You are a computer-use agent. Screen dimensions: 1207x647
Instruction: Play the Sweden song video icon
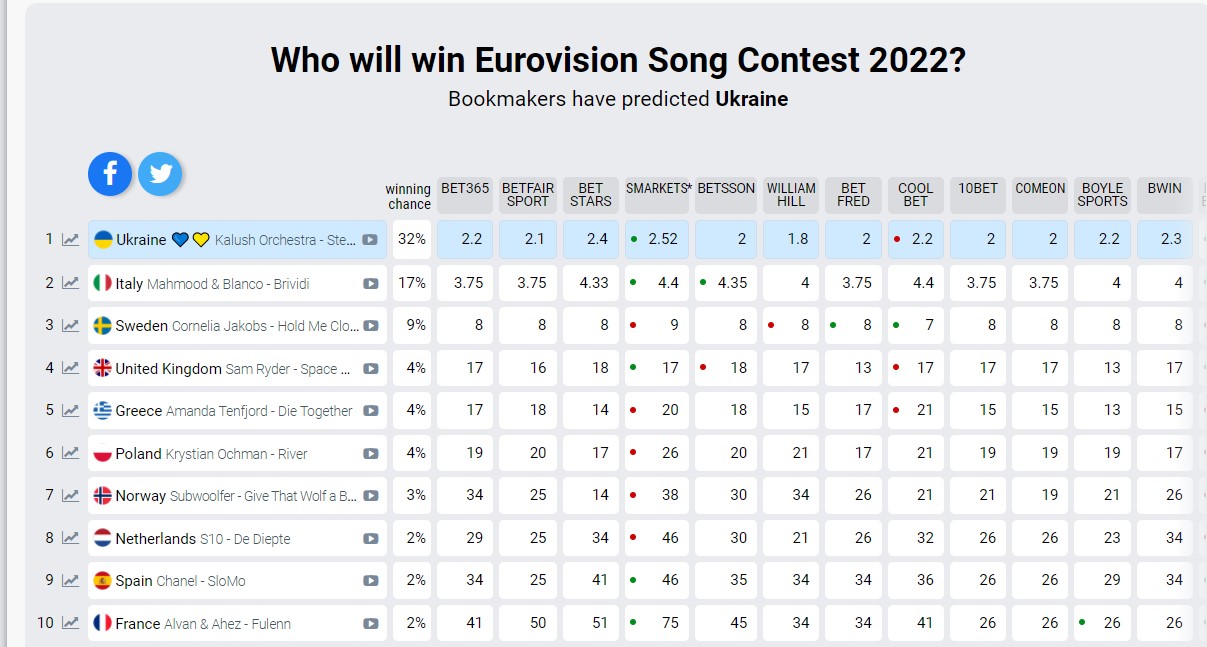[370, 326]
